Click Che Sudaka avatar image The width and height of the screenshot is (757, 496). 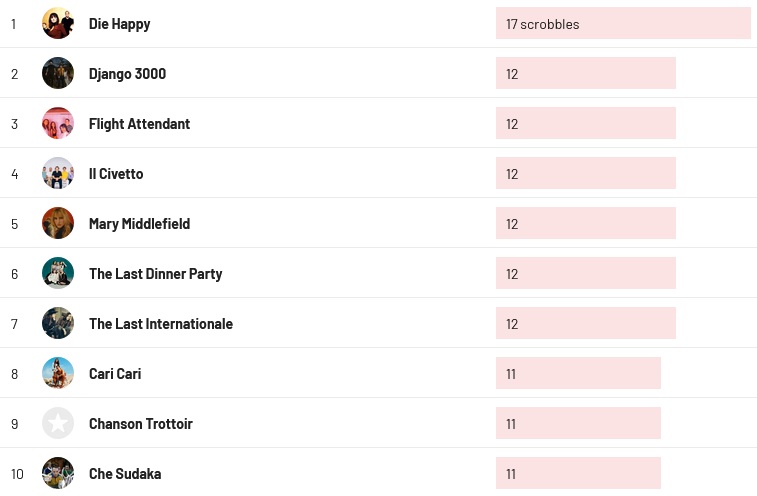[58, 473]
